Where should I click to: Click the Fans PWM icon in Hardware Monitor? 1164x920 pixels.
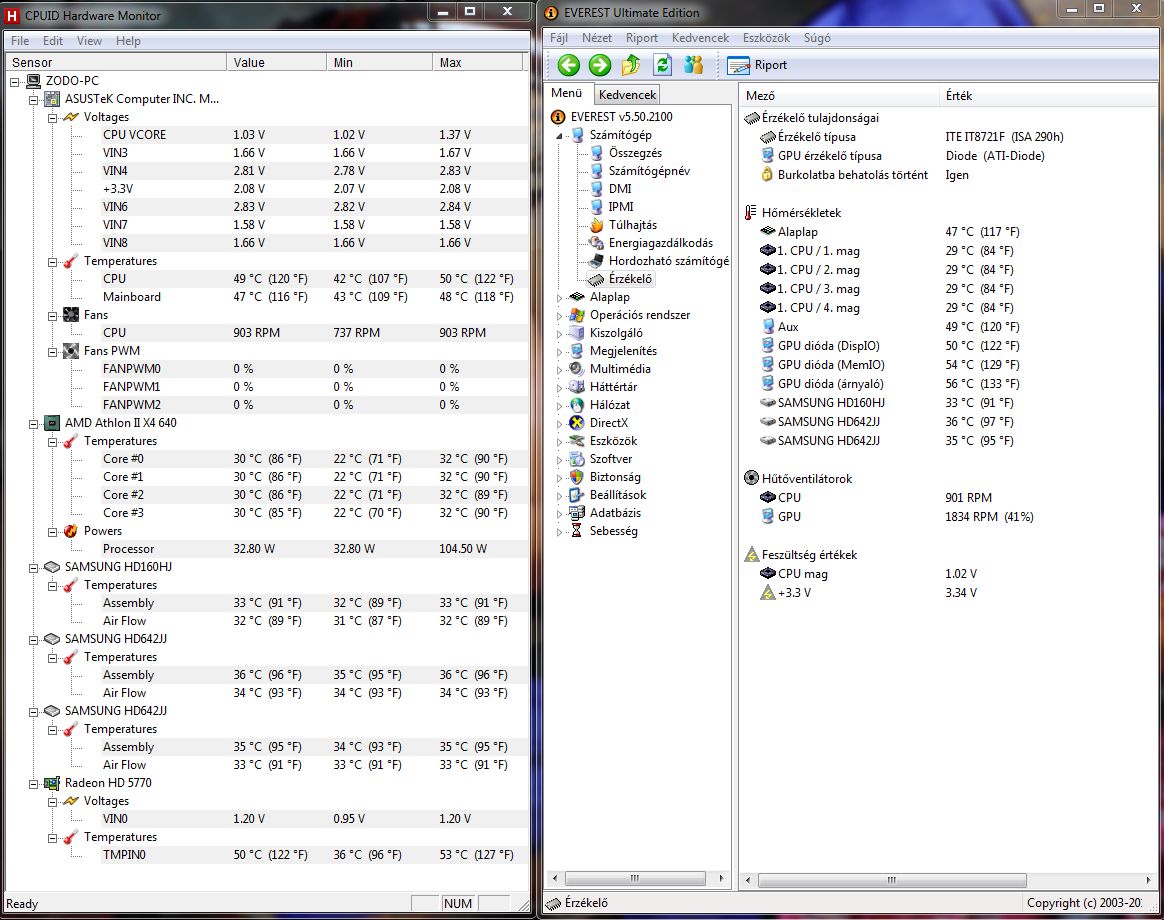pyautogui.click(x=71, y=351)
